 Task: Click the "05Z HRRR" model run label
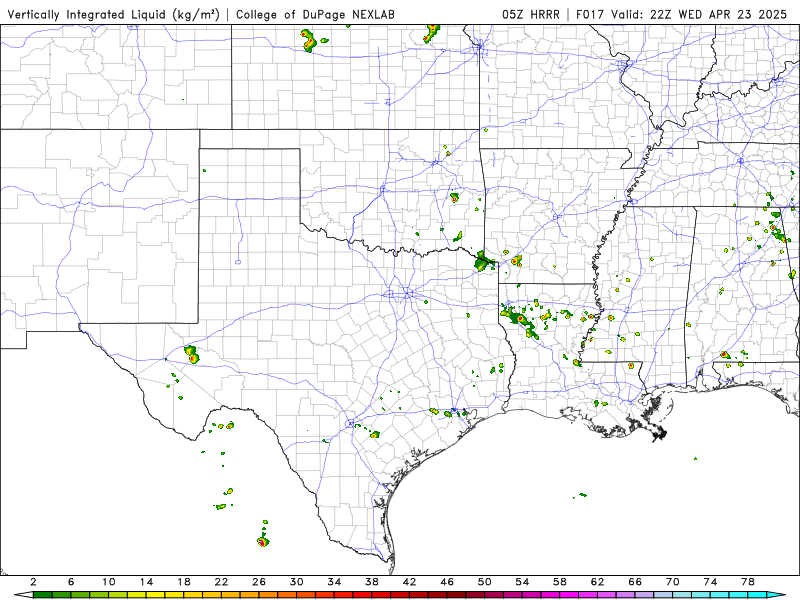click(531, 14)
